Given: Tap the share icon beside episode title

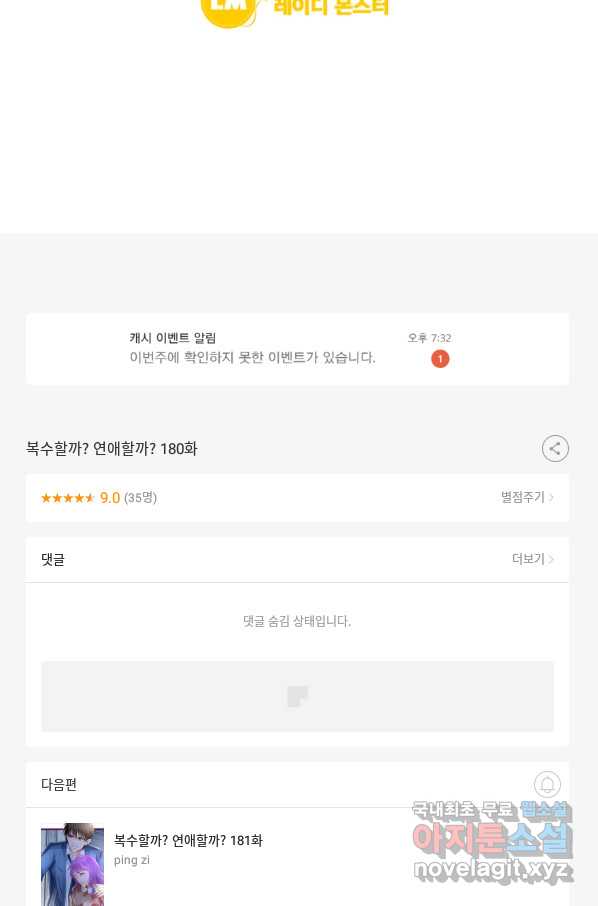Looking at the screenshot, I should [555, 448].
